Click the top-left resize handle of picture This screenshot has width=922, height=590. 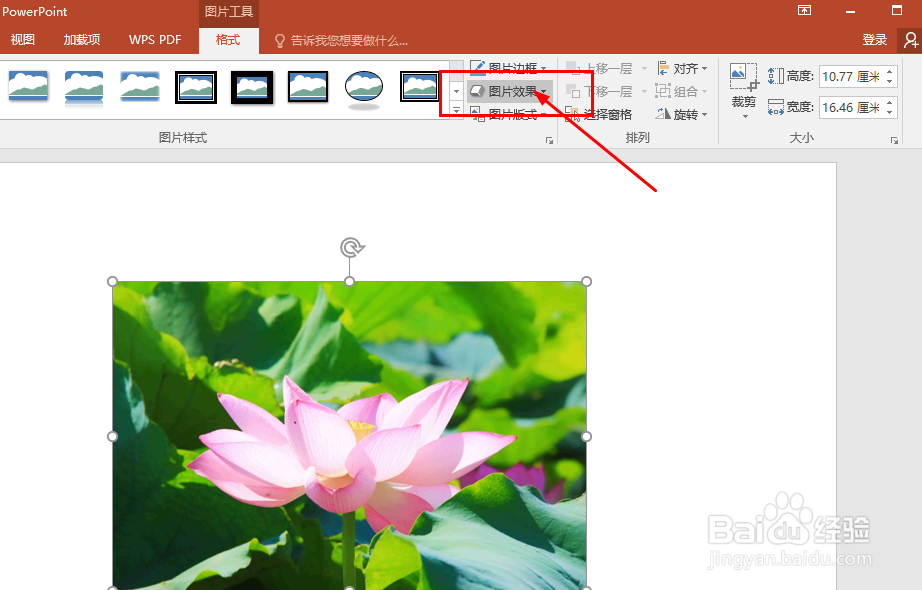tap(112, 282)
